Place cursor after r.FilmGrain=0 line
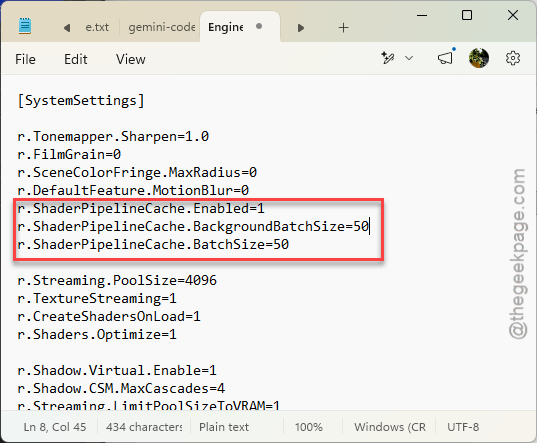Viewport: 537px width, 443px height. (x=122, y=154)
